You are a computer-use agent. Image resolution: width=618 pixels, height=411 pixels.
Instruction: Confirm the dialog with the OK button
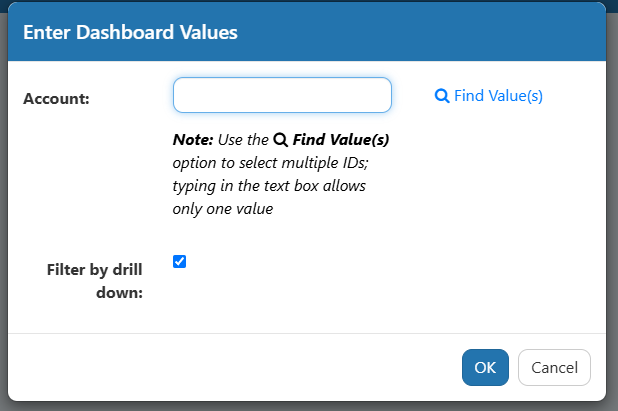point(485,367)
